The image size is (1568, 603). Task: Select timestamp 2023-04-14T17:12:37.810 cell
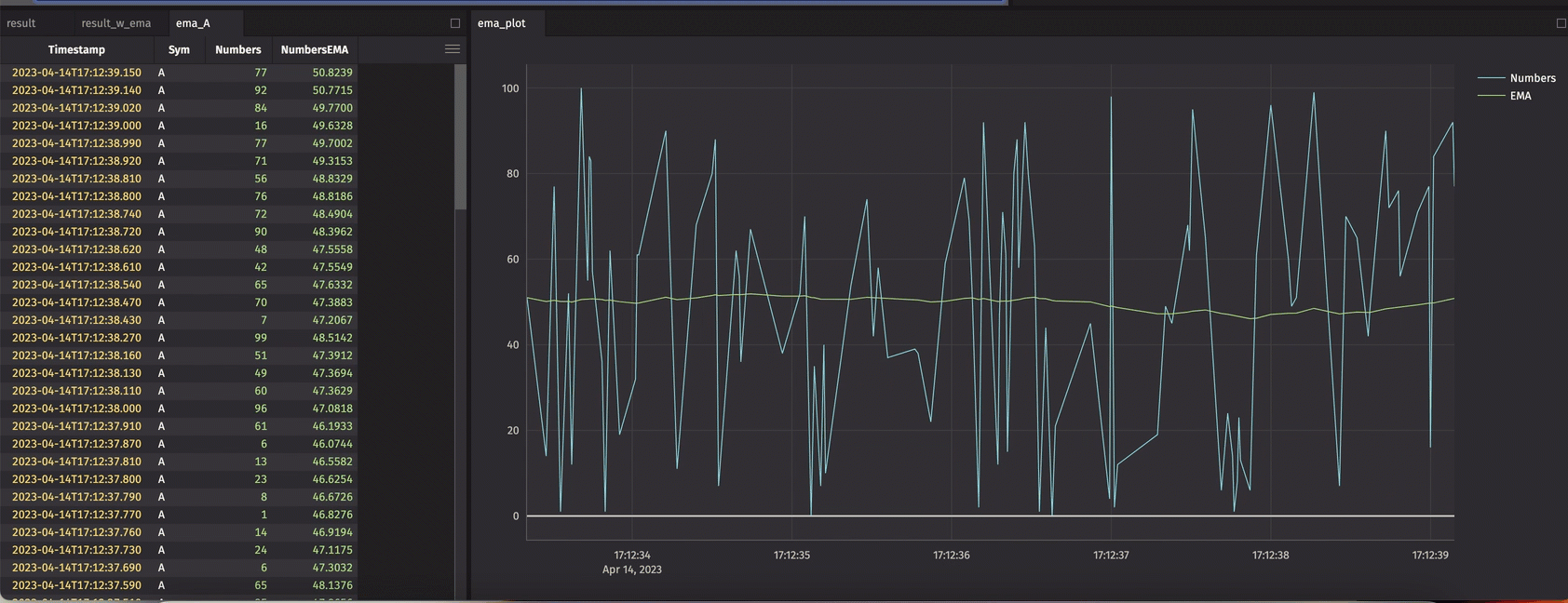(x=76, y=462)
